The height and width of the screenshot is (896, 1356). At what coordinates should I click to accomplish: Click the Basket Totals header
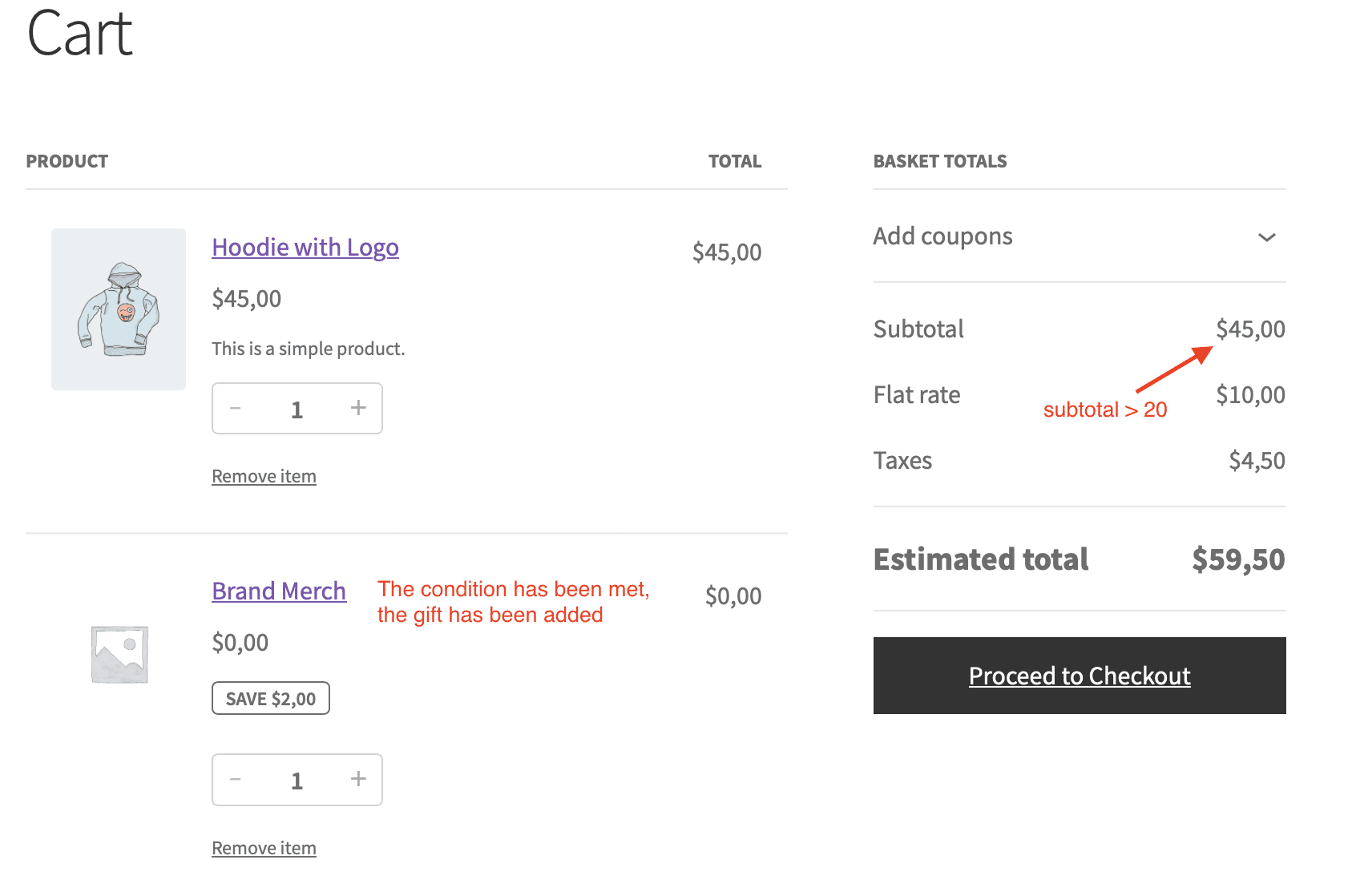939,162
